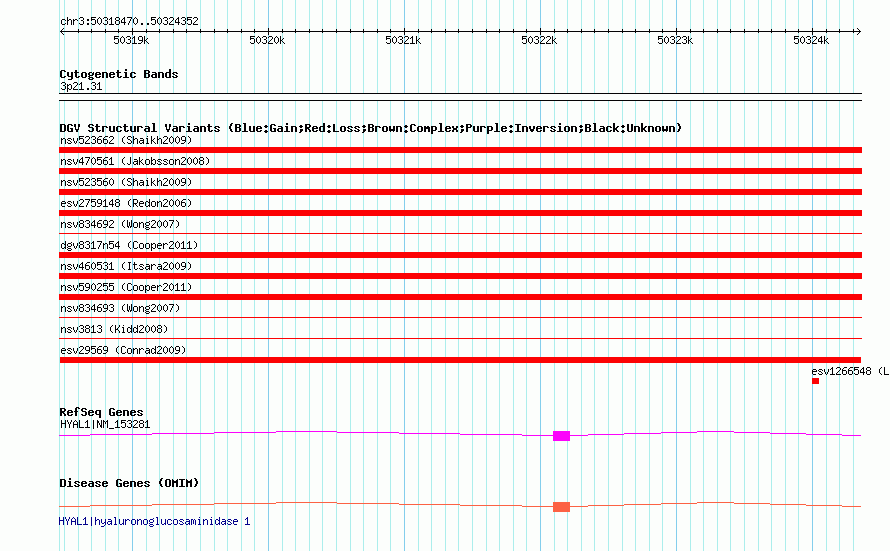Open HYAL1|NM_153281 RefSeq gene label
This screenshot has height=551, width=890.
click(105, 424)
